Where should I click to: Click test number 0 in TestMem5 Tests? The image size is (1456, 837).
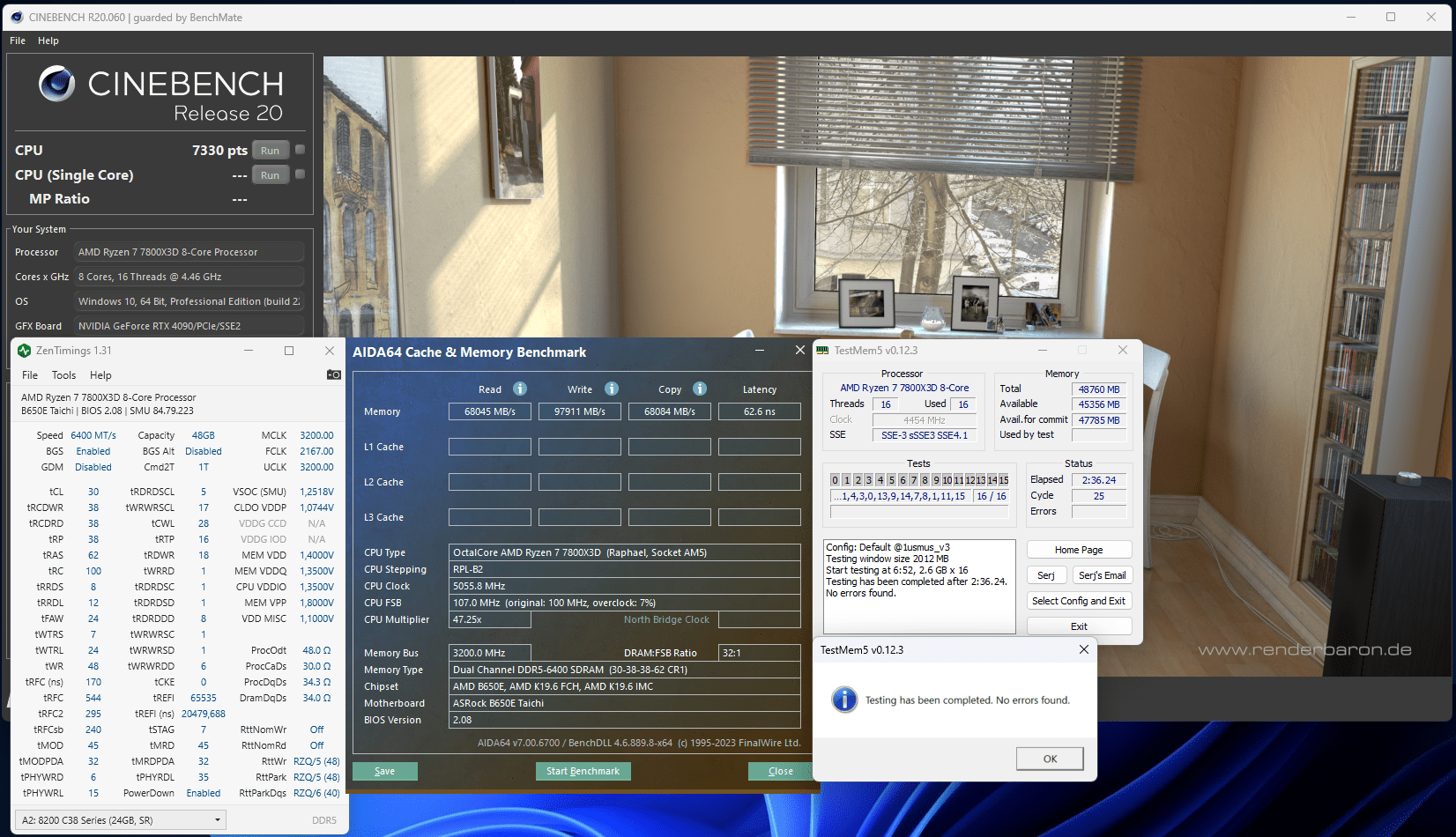coord(835,480)
